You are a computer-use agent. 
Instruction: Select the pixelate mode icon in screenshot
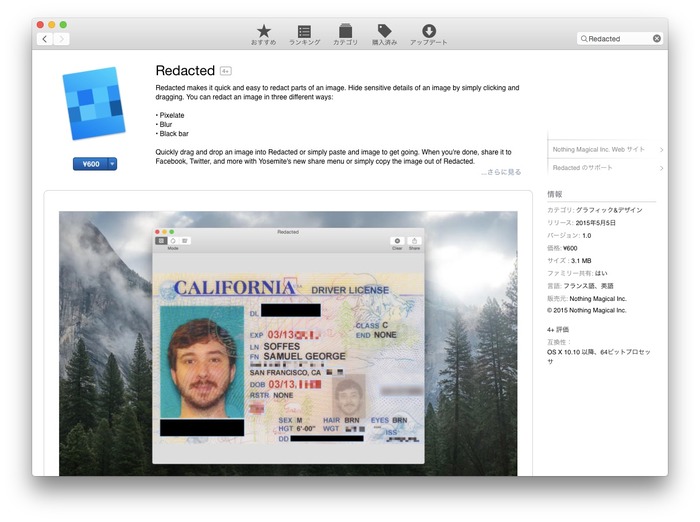click(161, 241)
